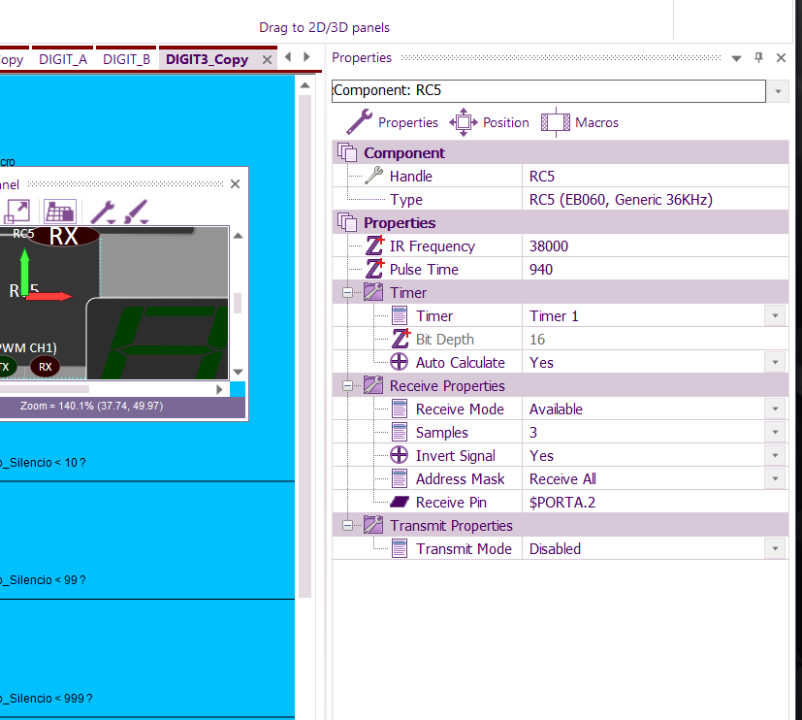Open the Properties wrench icon tab
The height and width of the screenshot is (720, 802).
(x=392, y=123)
